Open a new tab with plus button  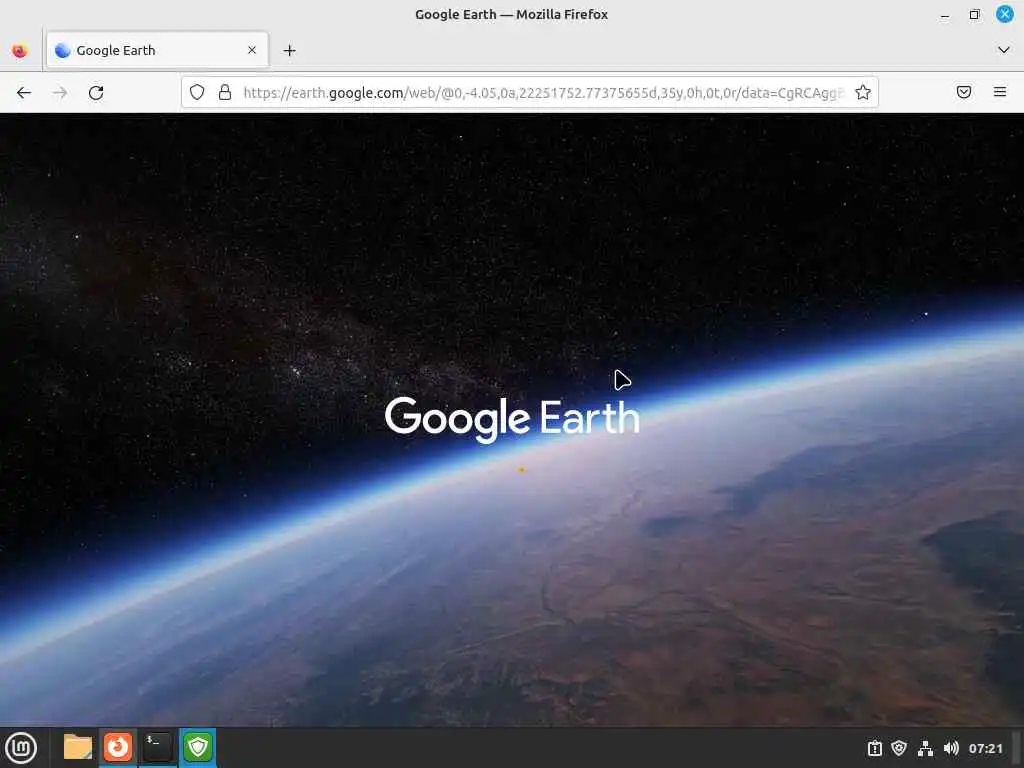pyautogui.click(x=289, y=50)
